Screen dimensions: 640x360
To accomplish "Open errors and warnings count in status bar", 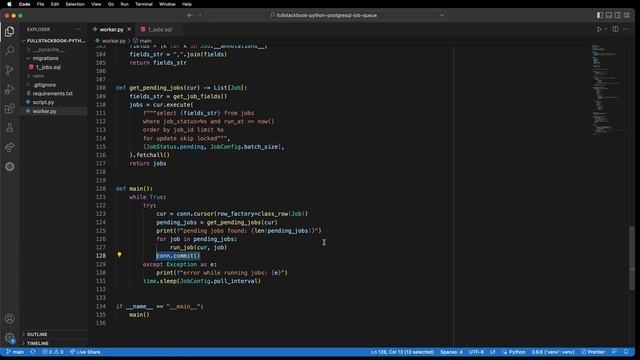I will (53, 352).
